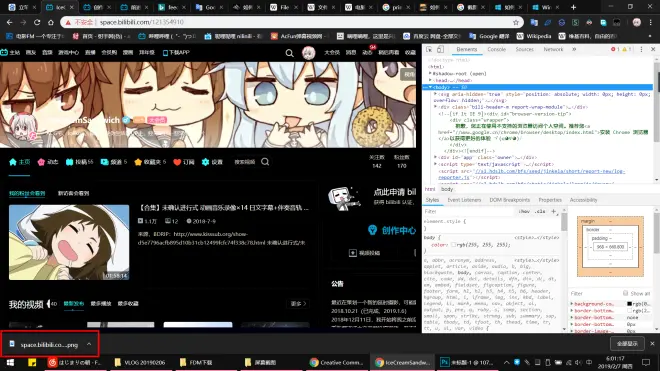
Task: Expand the head element node
Action: (430, 80)
